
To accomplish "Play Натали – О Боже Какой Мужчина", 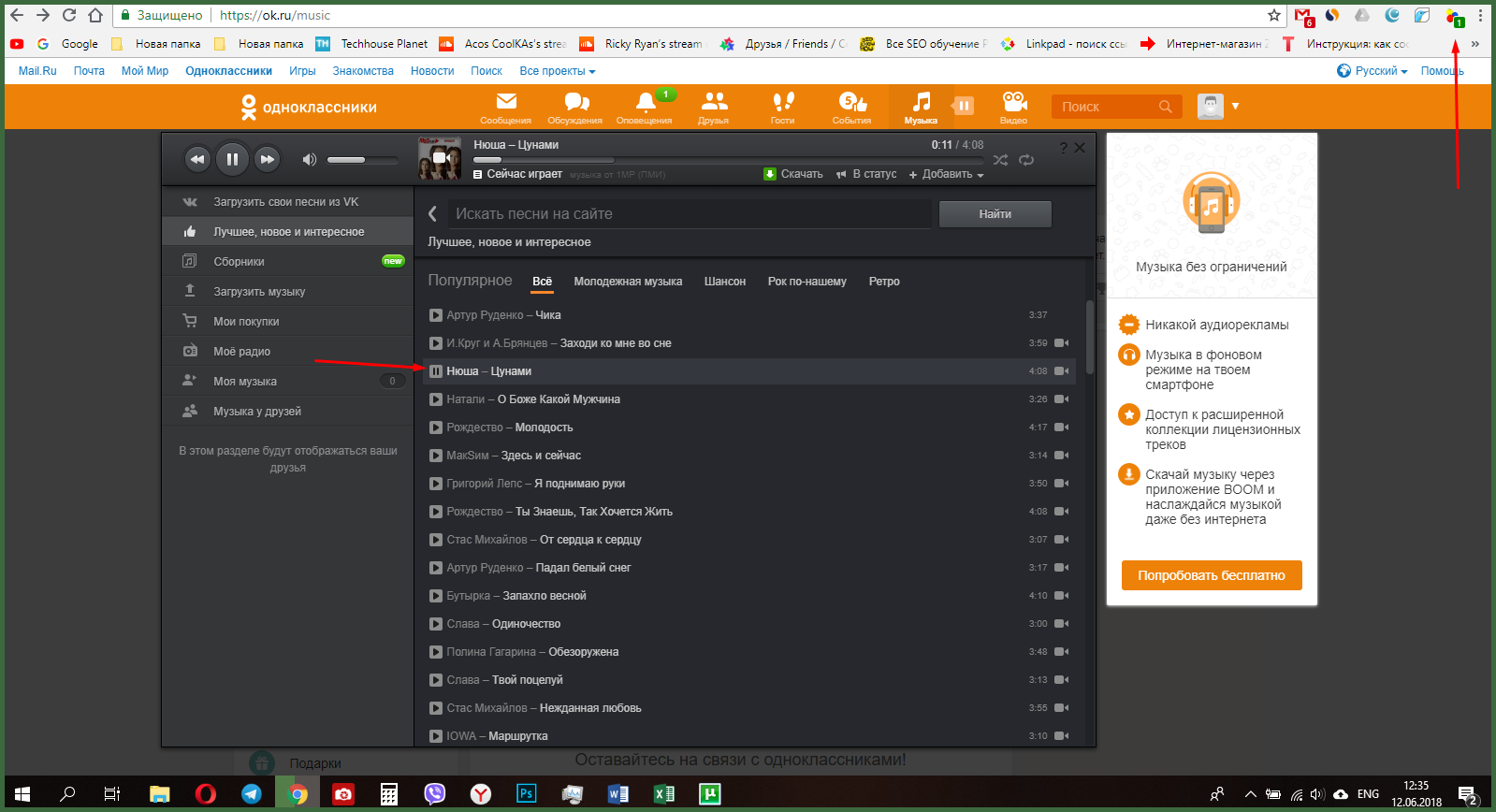I will 436,399.
